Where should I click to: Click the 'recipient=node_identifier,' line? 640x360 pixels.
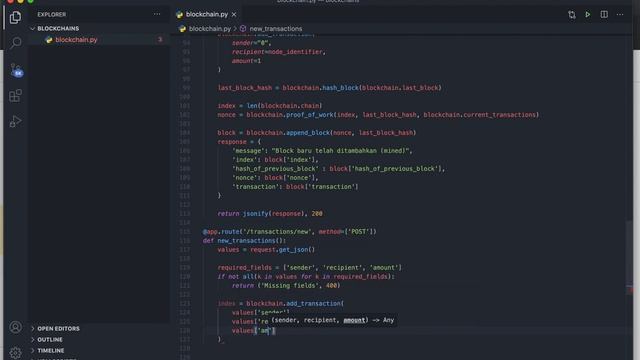tap(279, 52)
